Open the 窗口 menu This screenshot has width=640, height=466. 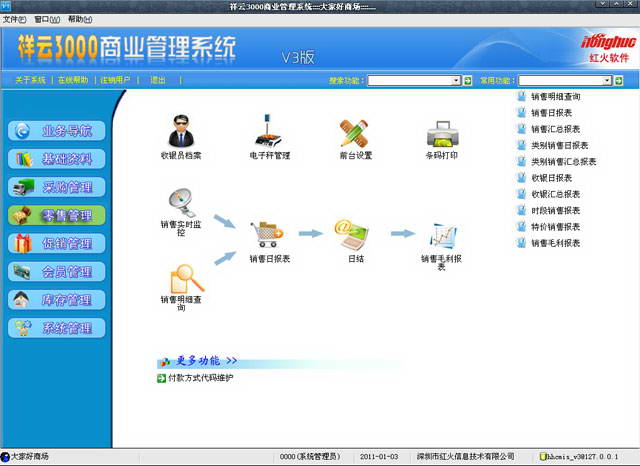pyautogui.click(x=47, y=19)
